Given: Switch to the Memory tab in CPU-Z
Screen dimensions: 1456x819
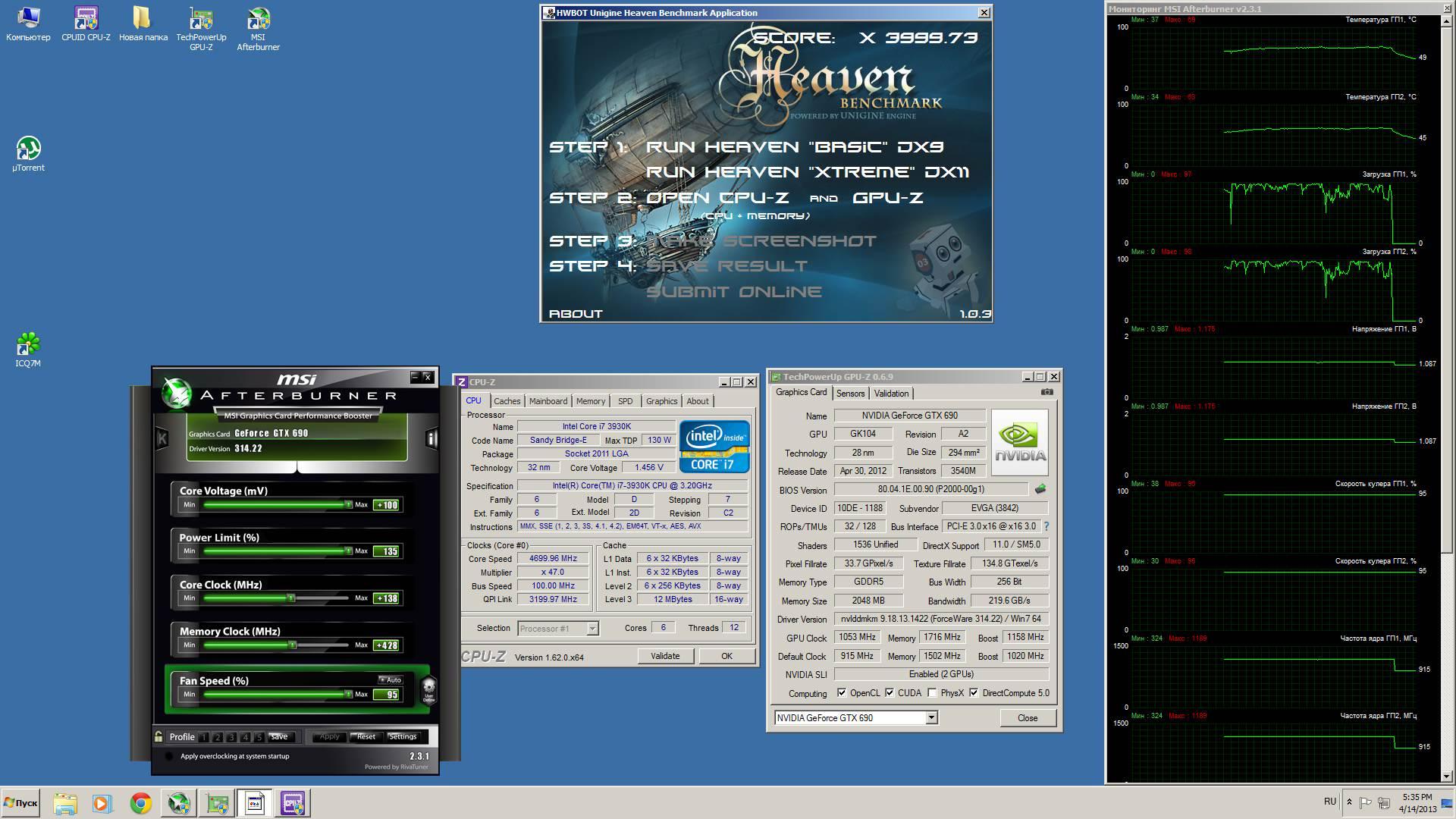Looking at the screenshot, I should pos(590,401).
